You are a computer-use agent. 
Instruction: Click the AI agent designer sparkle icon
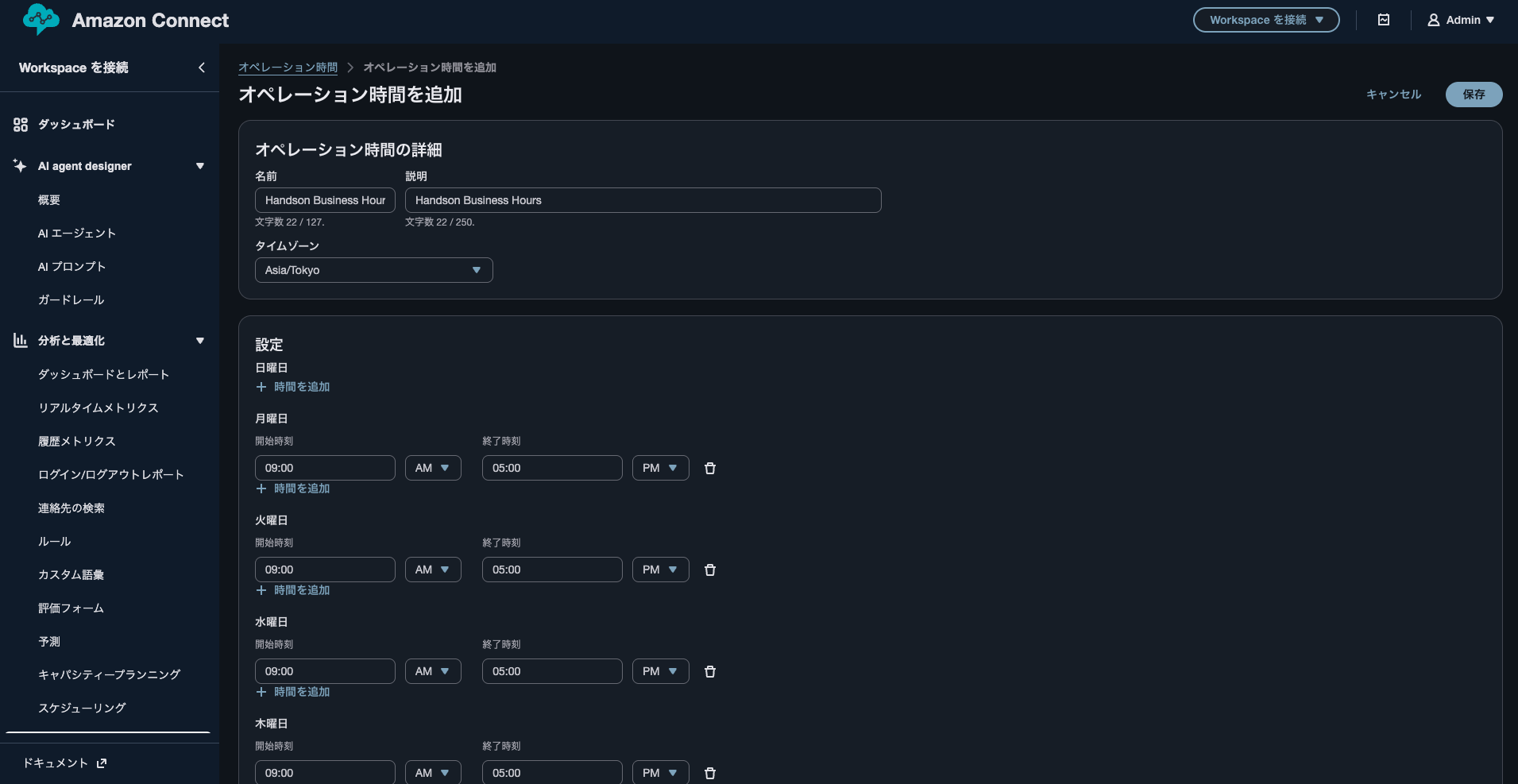21,166
